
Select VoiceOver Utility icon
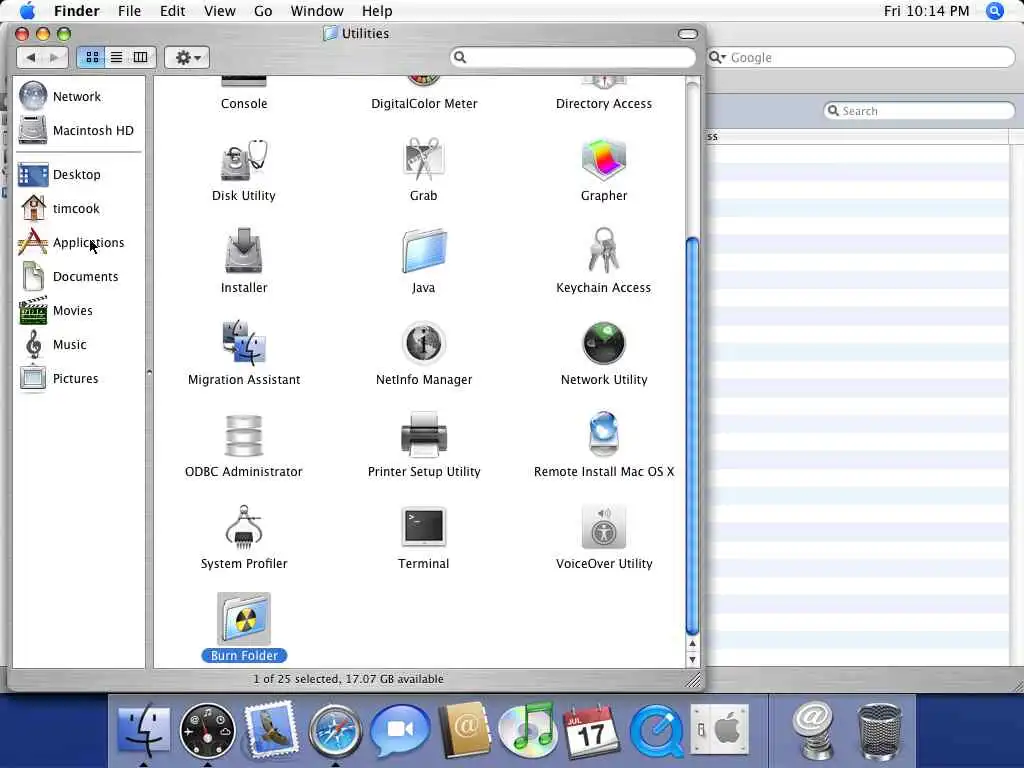(x=603, y=527)
